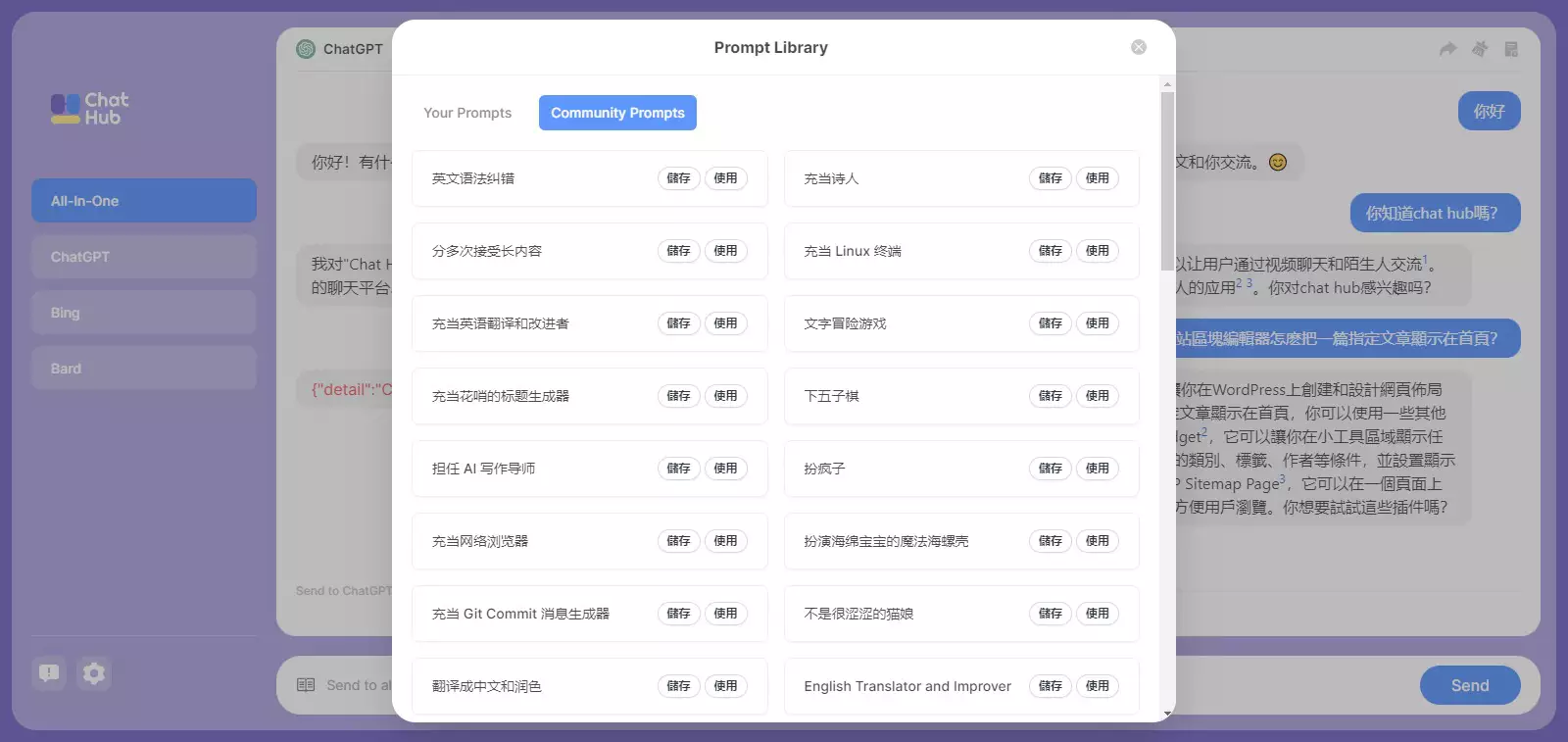Viewport: 1568px width, 742px height.
Task: Click the scrollbar down arrow
Action: click(1167, 714)
